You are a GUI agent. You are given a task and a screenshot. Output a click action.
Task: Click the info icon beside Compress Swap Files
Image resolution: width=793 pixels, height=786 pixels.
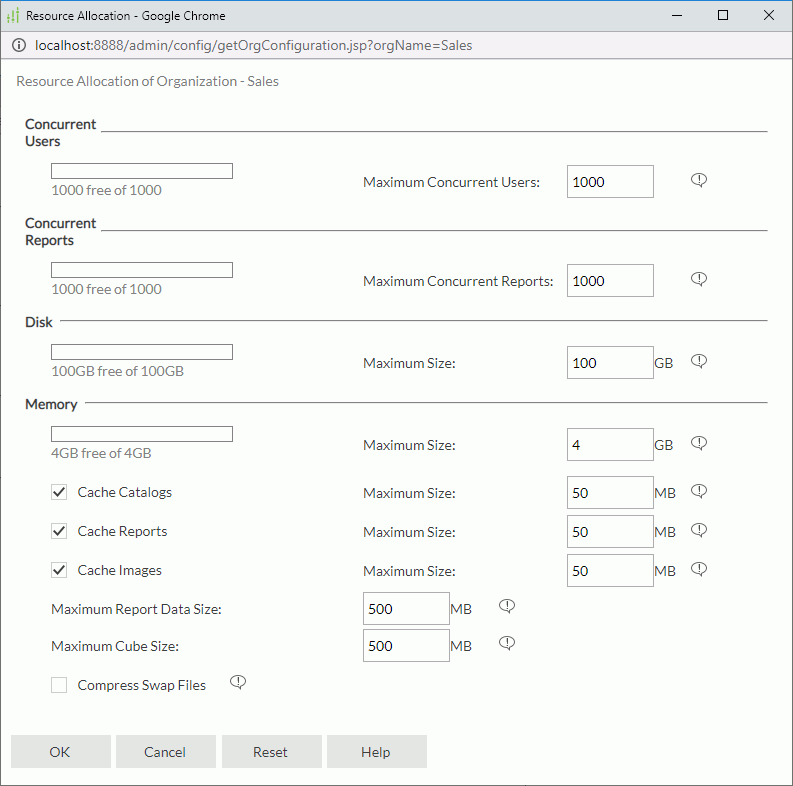tap(237, 682)
